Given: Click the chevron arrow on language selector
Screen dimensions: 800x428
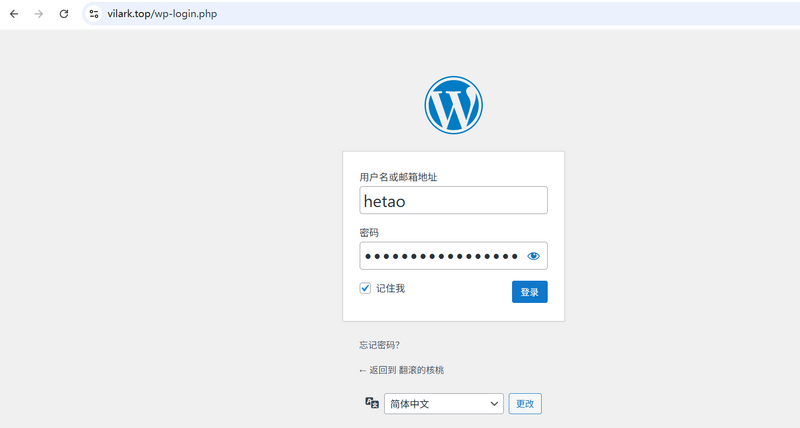Looking at the screenshot, I should (x=494, y=403).
